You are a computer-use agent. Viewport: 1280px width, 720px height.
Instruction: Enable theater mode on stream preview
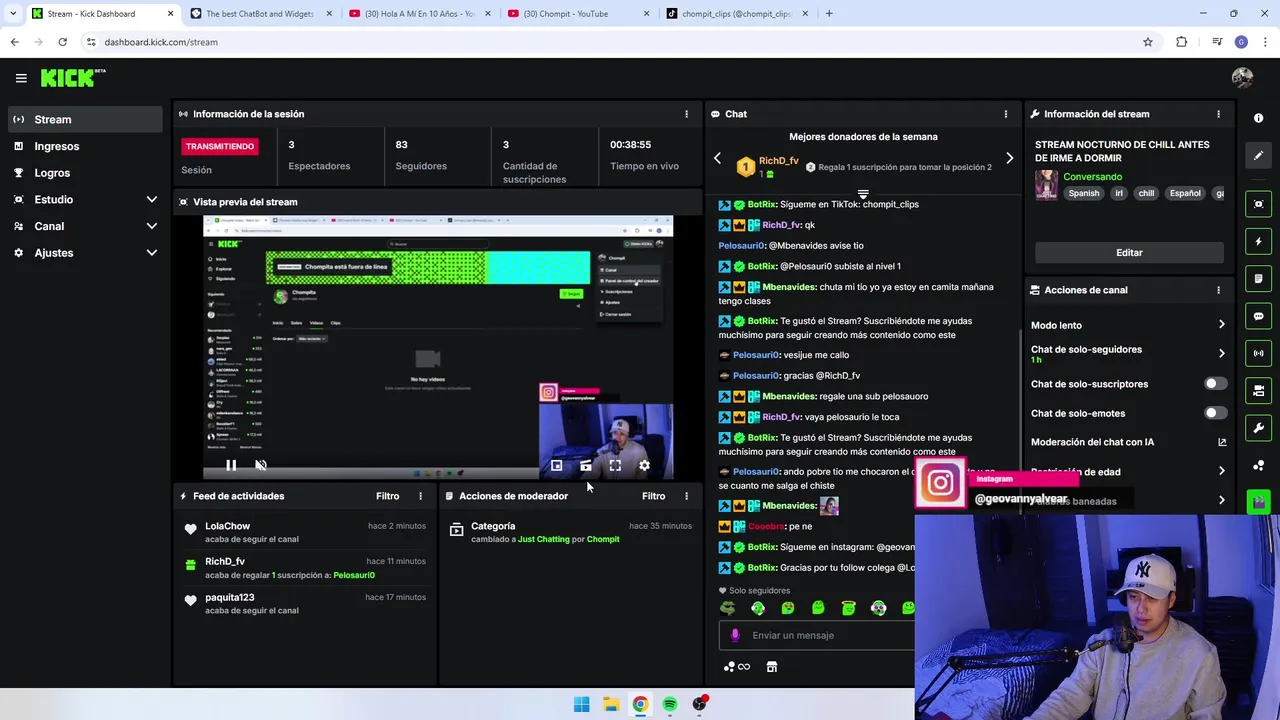pos(586,465)
